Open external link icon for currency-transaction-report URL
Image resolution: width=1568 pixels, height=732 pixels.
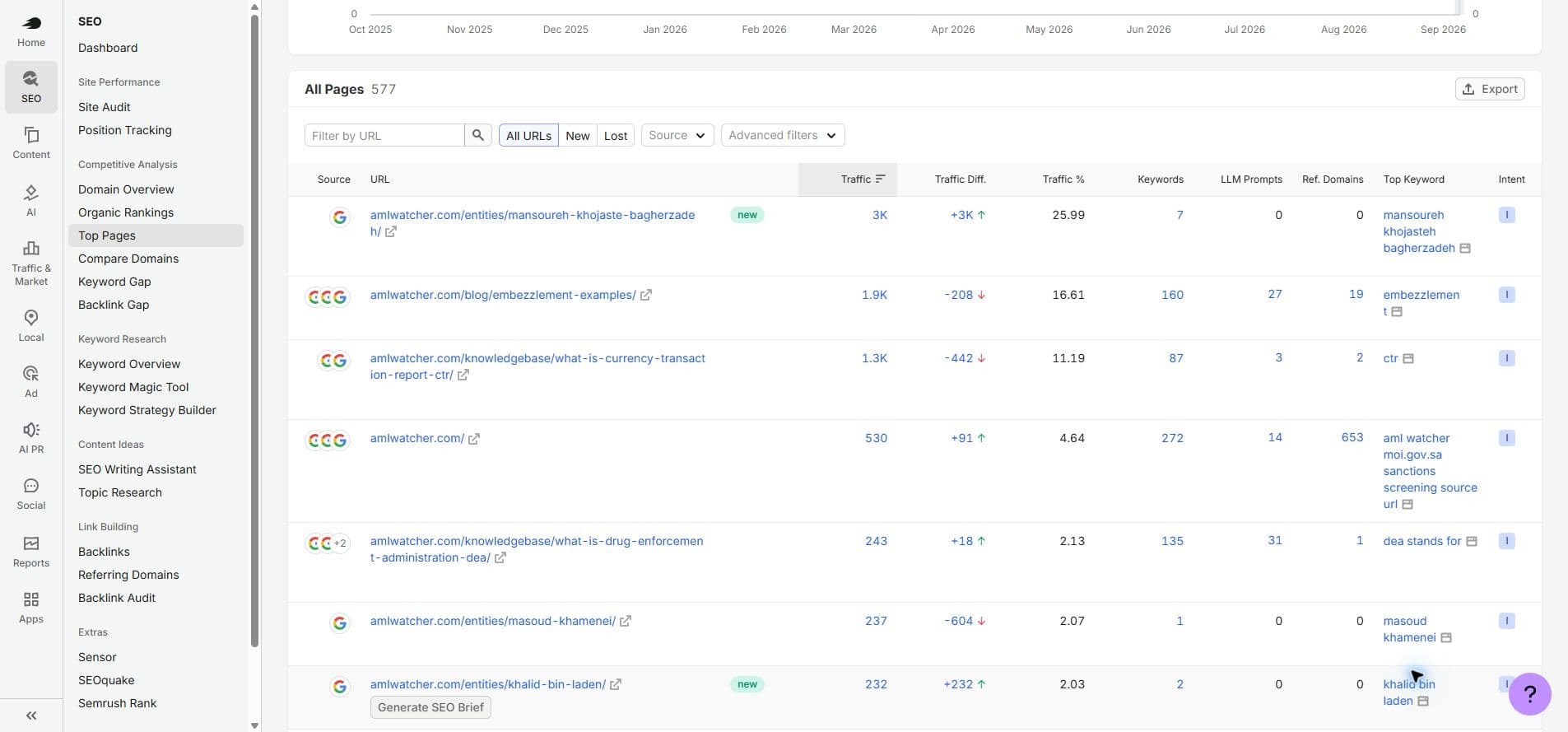pyautogui.click(x=463, y=375)
